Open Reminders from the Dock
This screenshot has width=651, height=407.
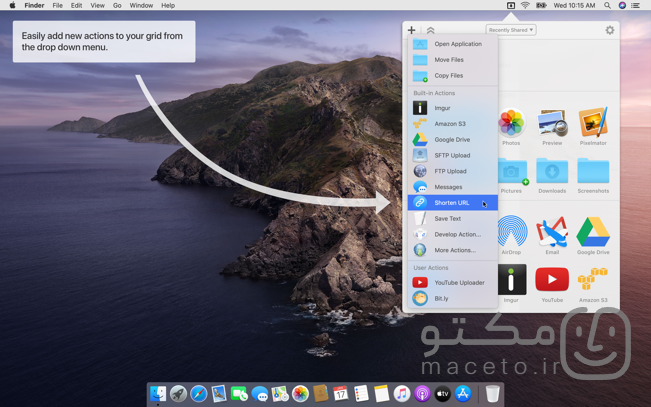(x=361, y=393)
